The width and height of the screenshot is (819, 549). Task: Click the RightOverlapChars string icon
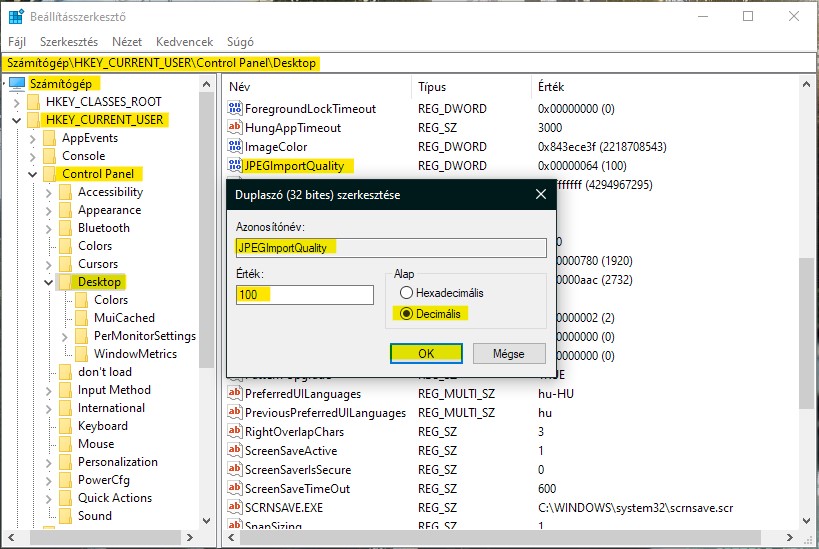(x=235, y=431)
